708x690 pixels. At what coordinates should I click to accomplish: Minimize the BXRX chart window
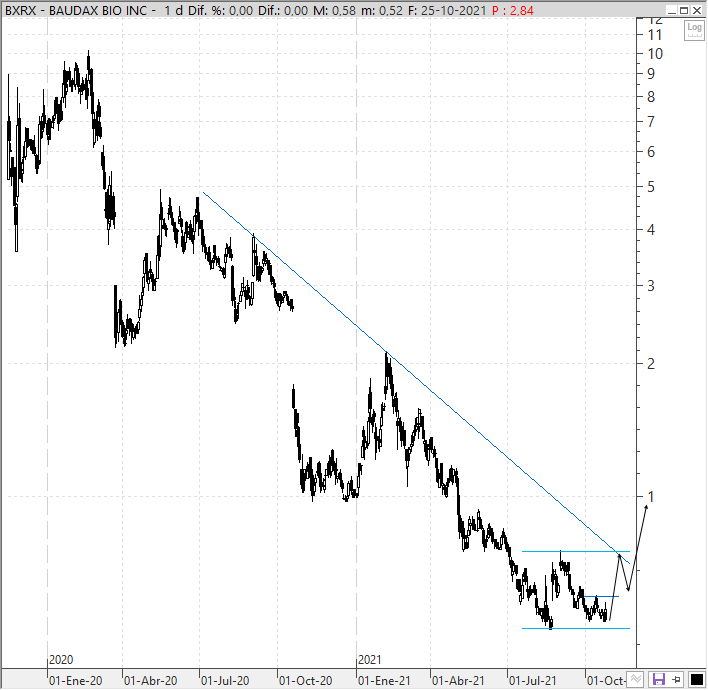tap(672, 10)
